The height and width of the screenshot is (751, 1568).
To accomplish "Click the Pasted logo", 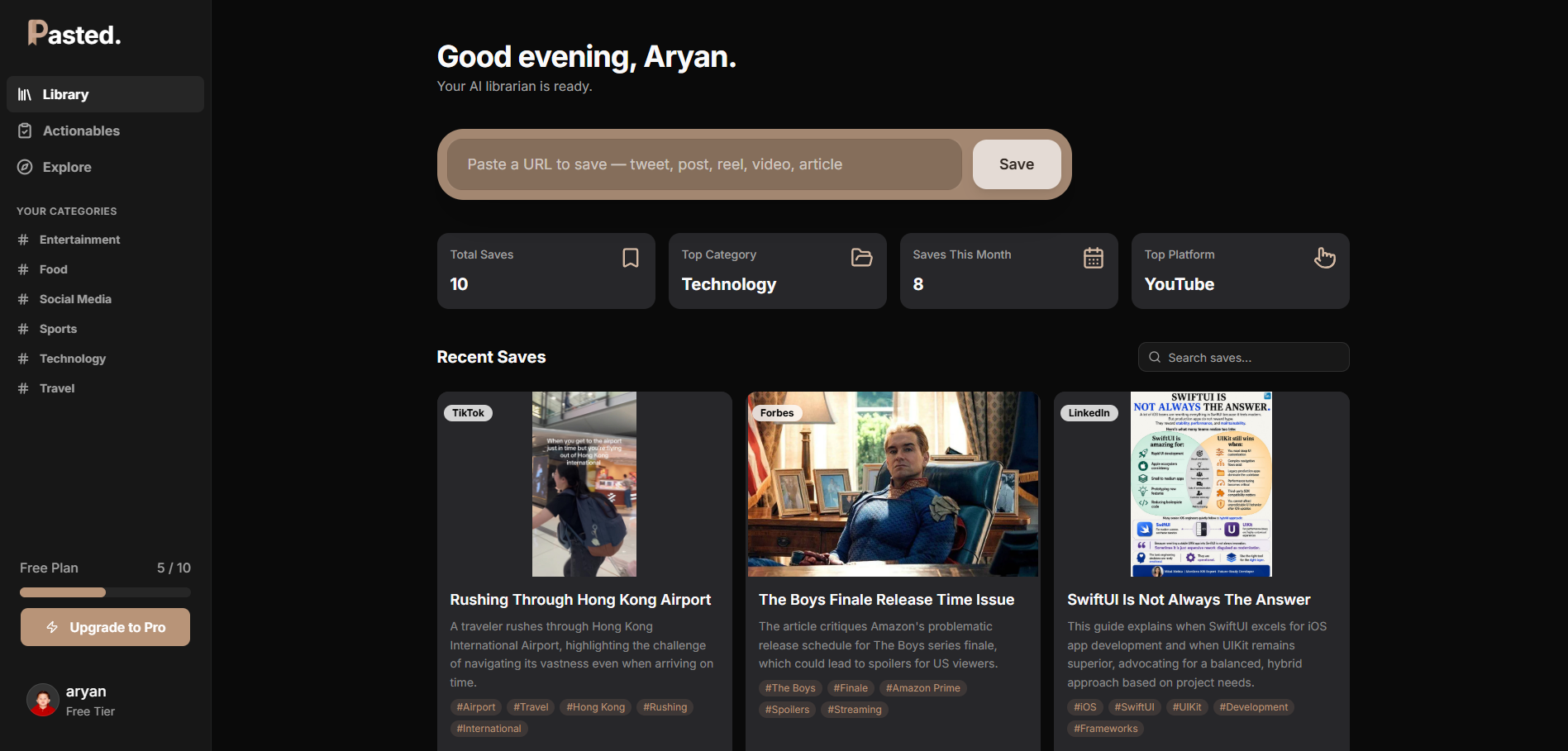I will [74, 34].
